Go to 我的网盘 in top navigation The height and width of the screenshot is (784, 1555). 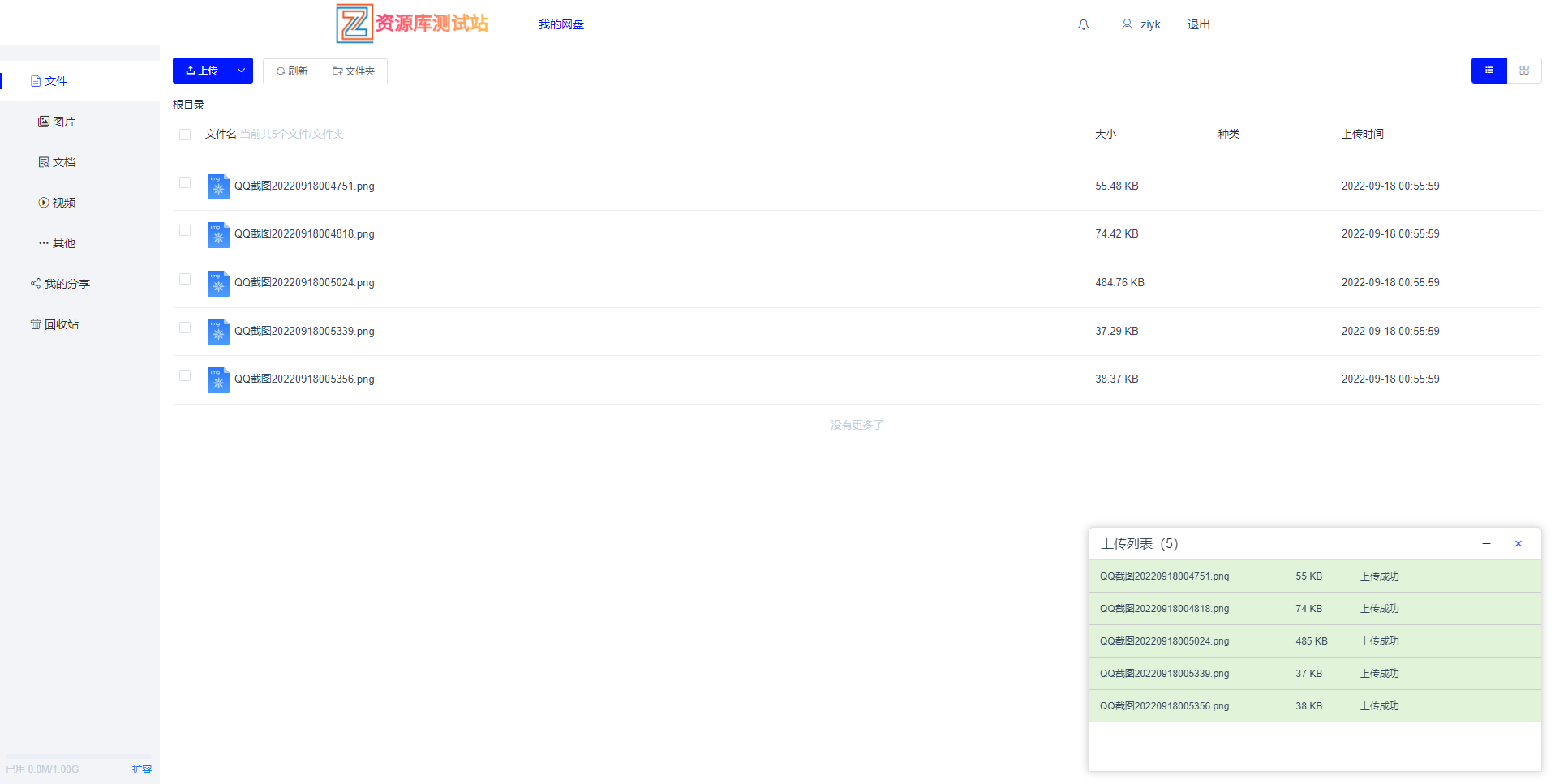(x=561, y=24)
